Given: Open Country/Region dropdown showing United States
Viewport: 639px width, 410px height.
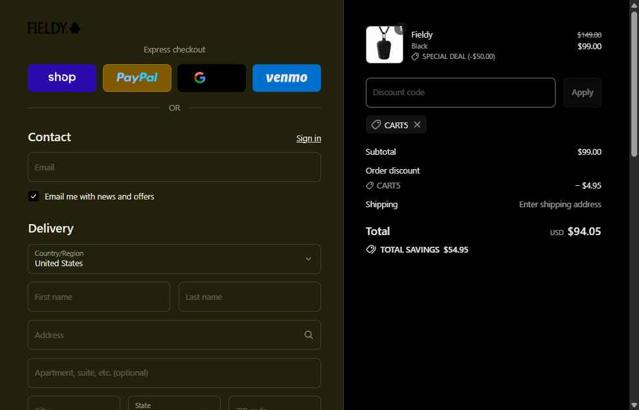Looking at the screenshot, I should 174,259.
